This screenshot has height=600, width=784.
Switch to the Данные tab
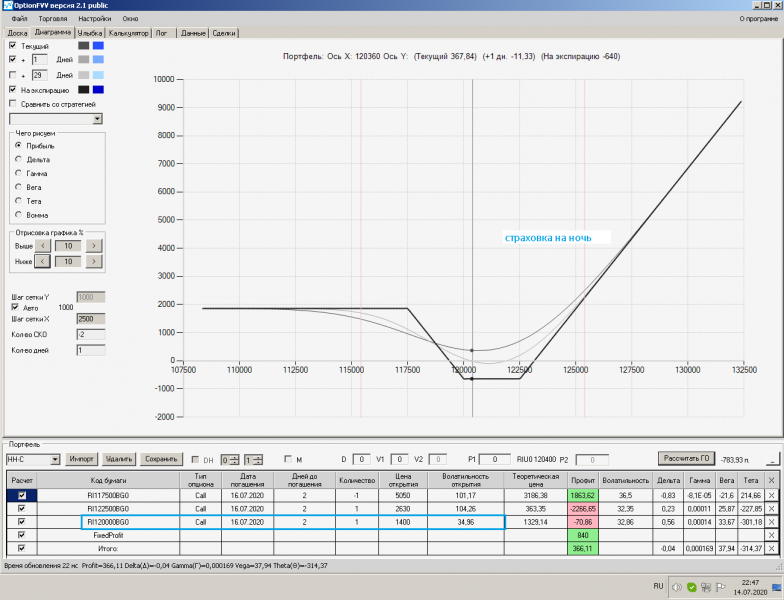(193, 33)
